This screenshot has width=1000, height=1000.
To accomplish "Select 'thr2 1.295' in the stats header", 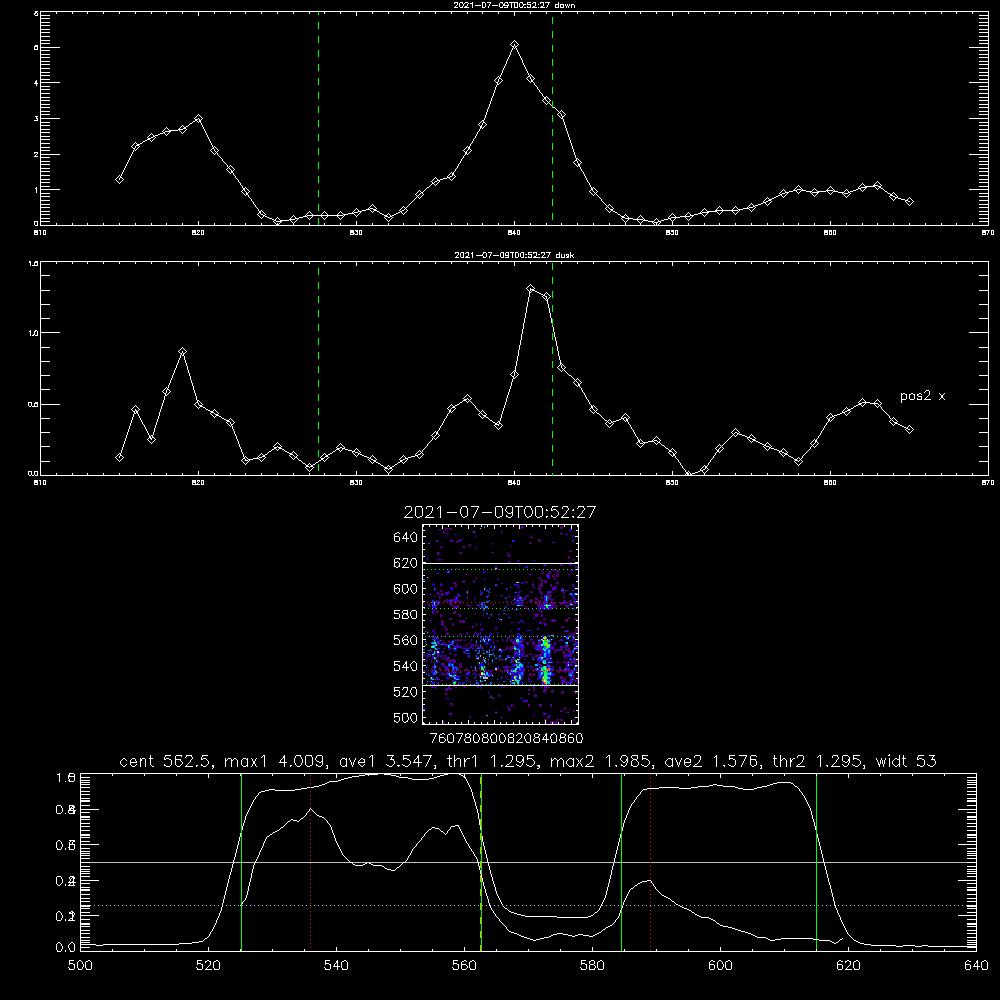I will [x=820, y=761].
